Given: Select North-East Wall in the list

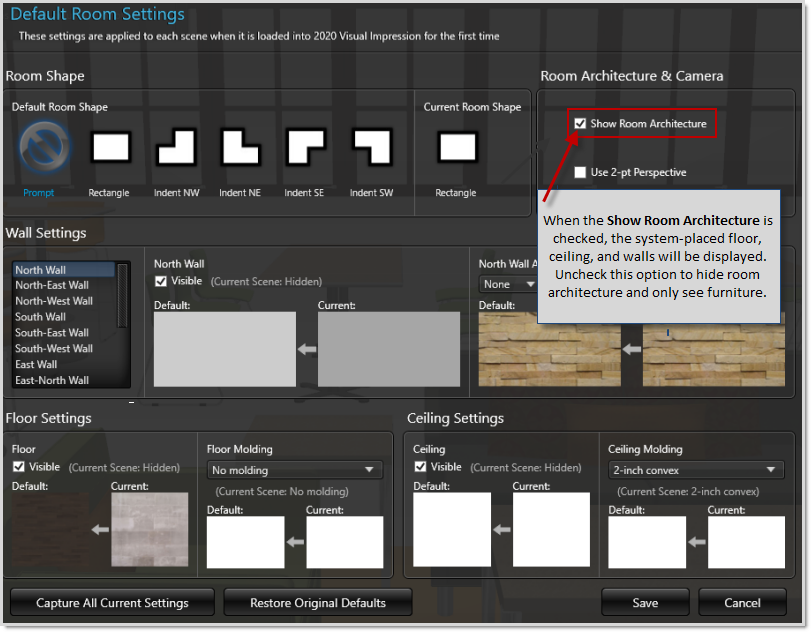Looking at the screenshot, I should click(64, 285).
